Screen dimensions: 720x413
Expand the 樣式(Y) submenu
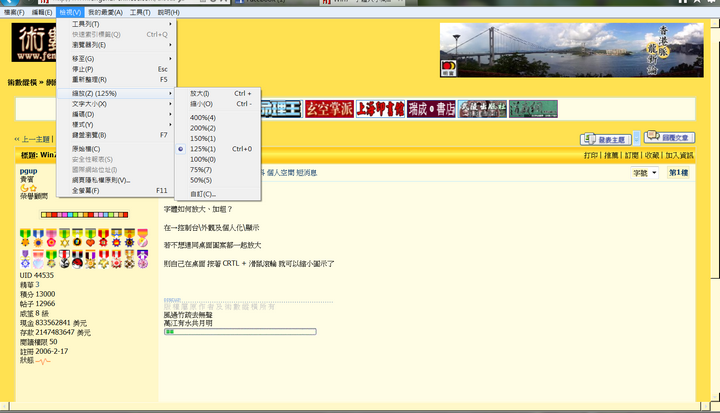coord(116,124)
